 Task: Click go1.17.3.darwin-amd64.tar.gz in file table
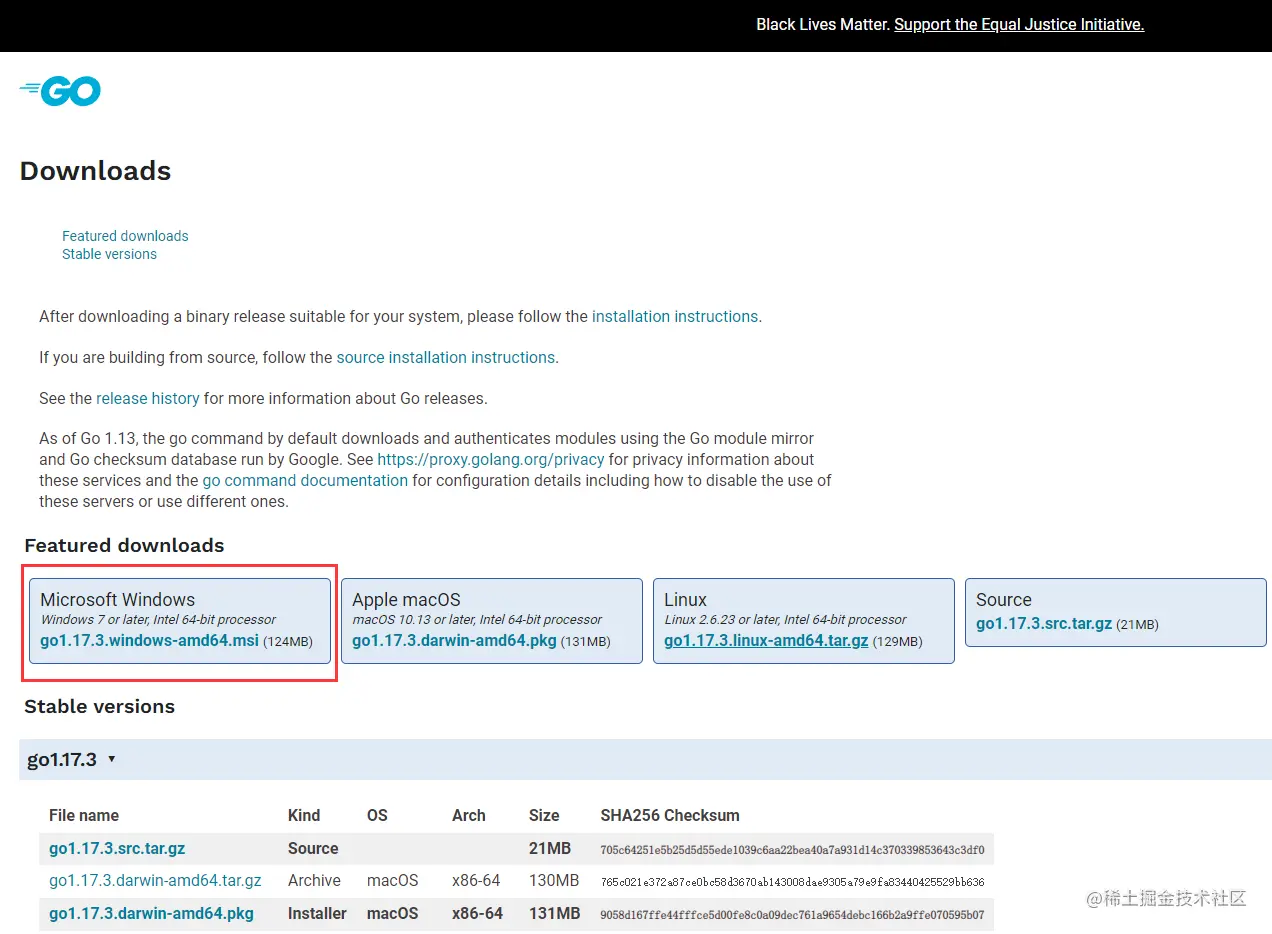pyautogui.click(x=155, y=880)
